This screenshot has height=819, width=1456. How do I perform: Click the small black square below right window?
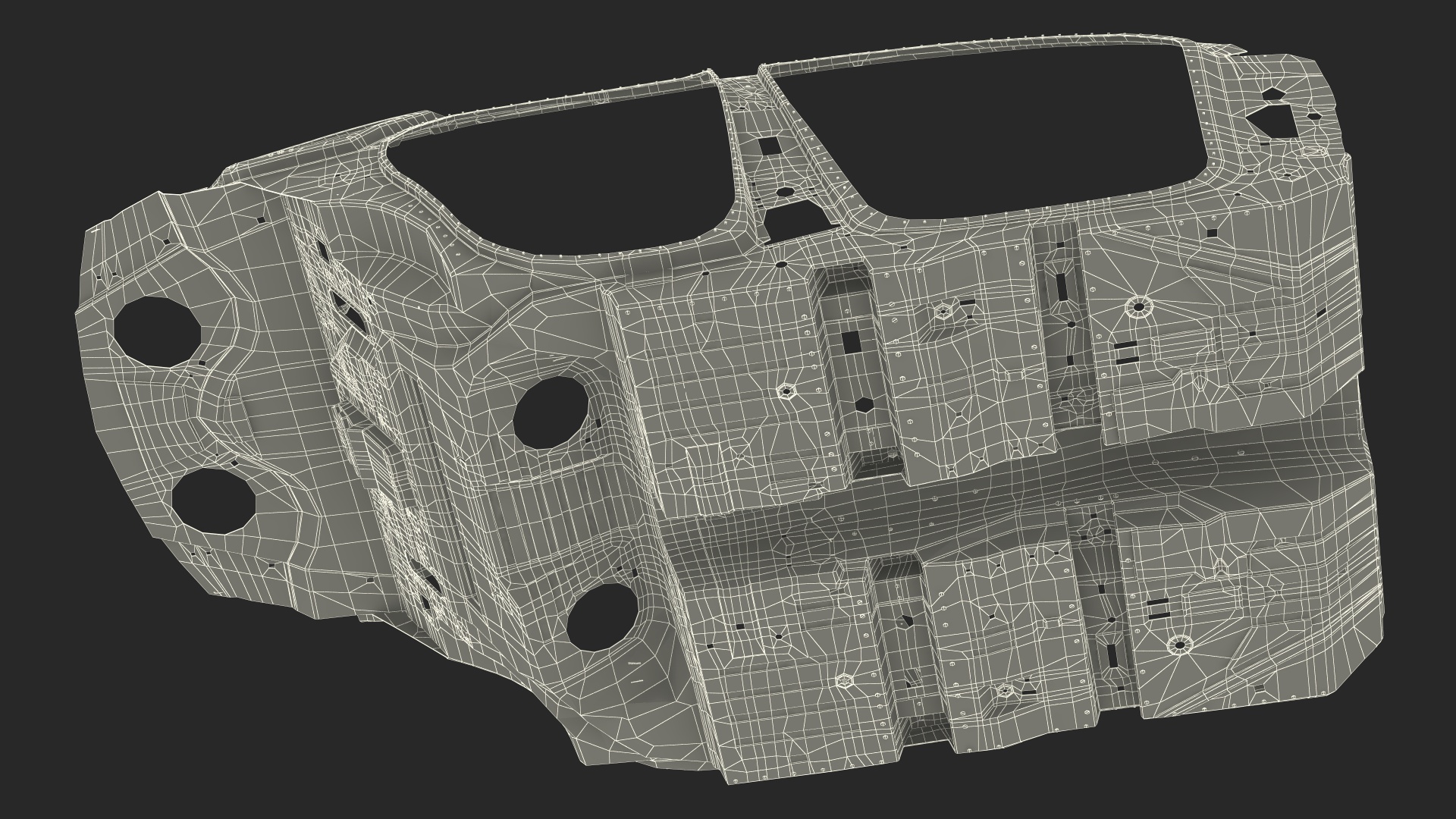point(1212,232)
